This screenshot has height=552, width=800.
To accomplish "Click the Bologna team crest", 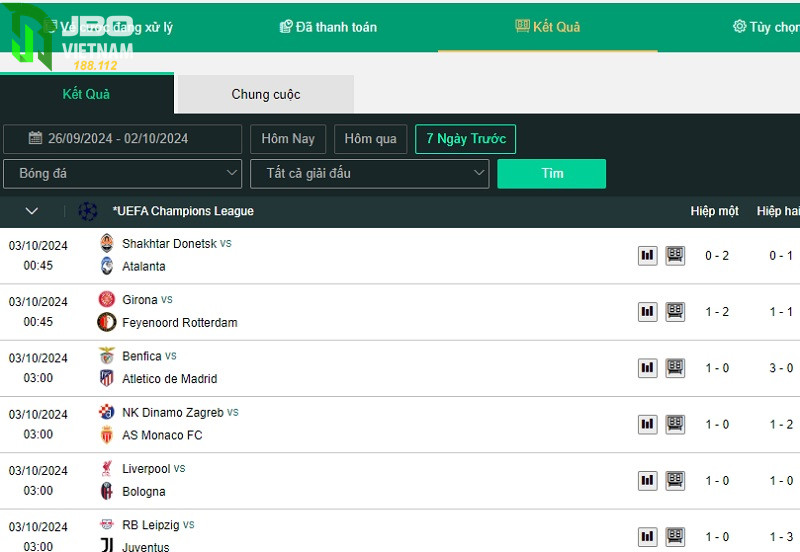I will (x=107, y=491).
